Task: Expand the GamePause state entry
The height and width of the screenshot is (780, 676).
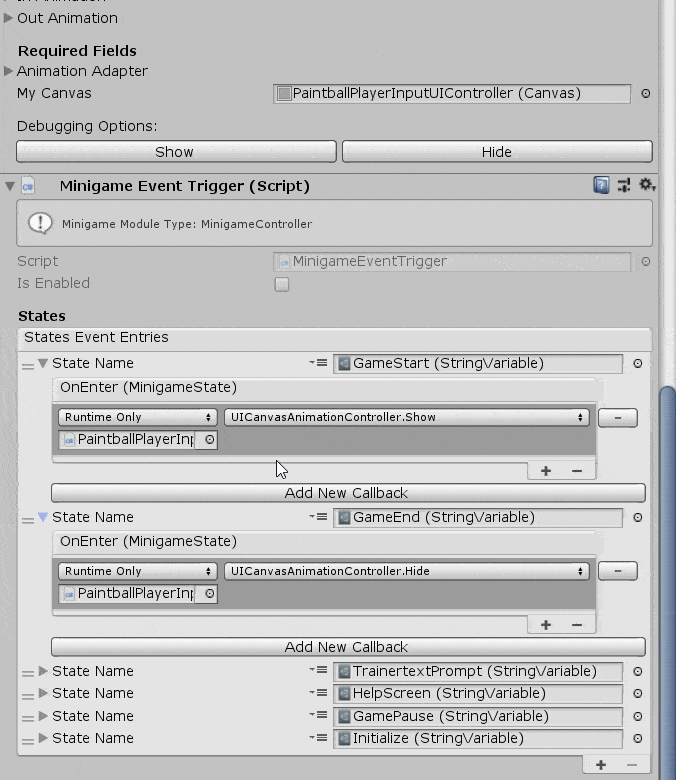Action: tap(43, 716)
